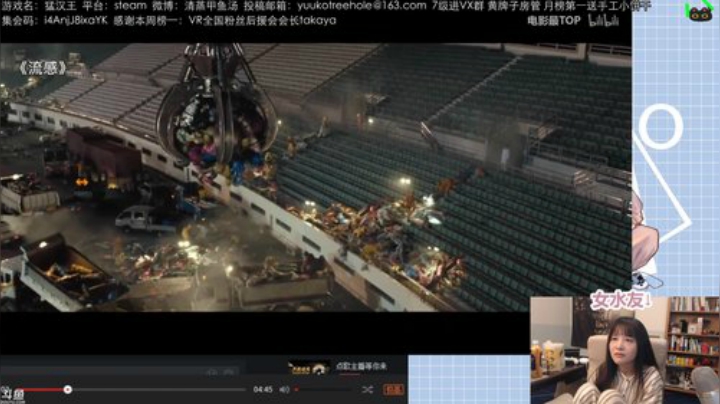Adjust the volume slider next to the speaker
The width and height of the screenshot is (720, 404).
[324, 390]
